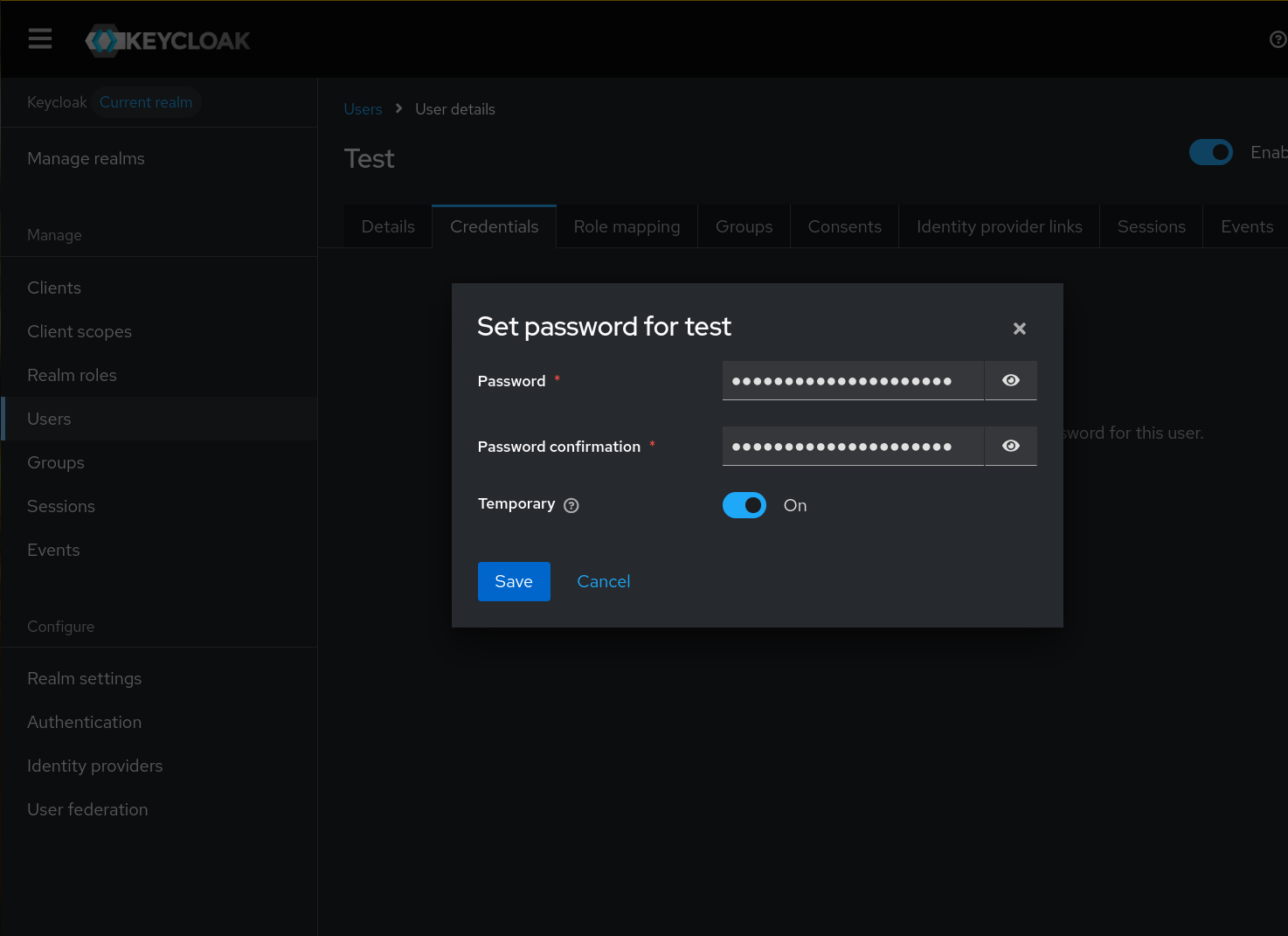Go to Users breadcrumb link
Viewport: 1288px width, 936px height.
tap(363, 109)
